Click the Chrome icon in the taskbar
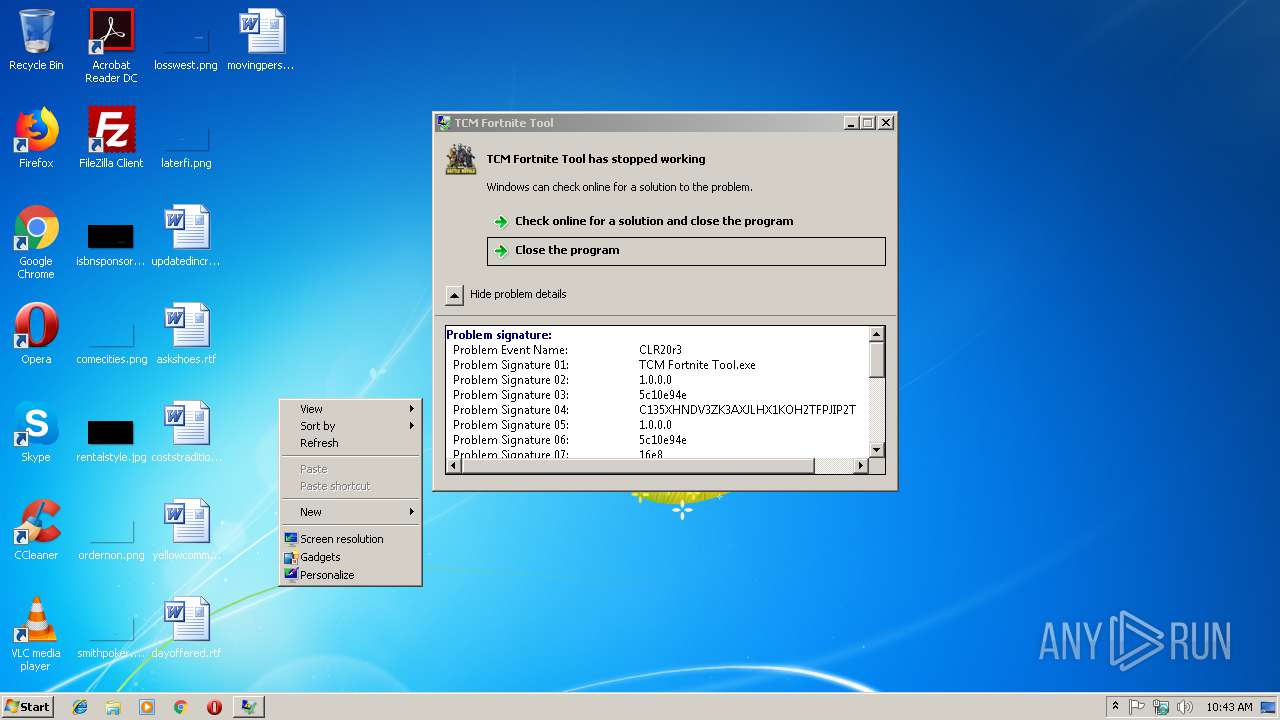Viewport: 1280px width, 720px height. click(180, 707)
